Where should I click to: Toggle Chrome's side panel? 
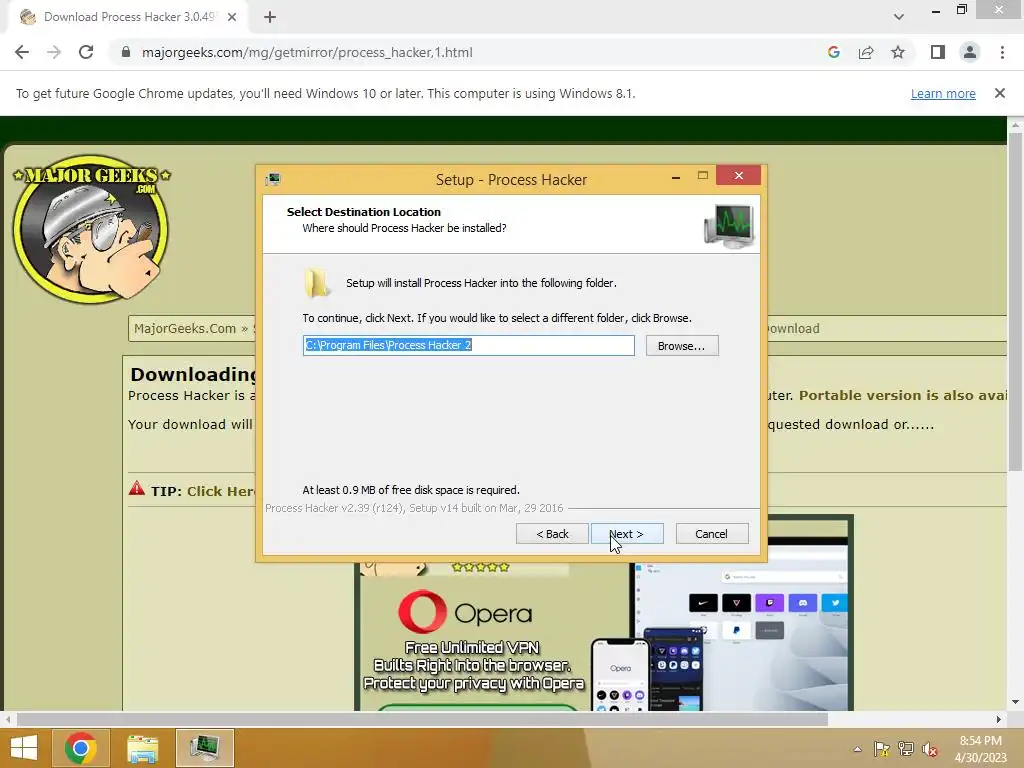pos(938,52)
